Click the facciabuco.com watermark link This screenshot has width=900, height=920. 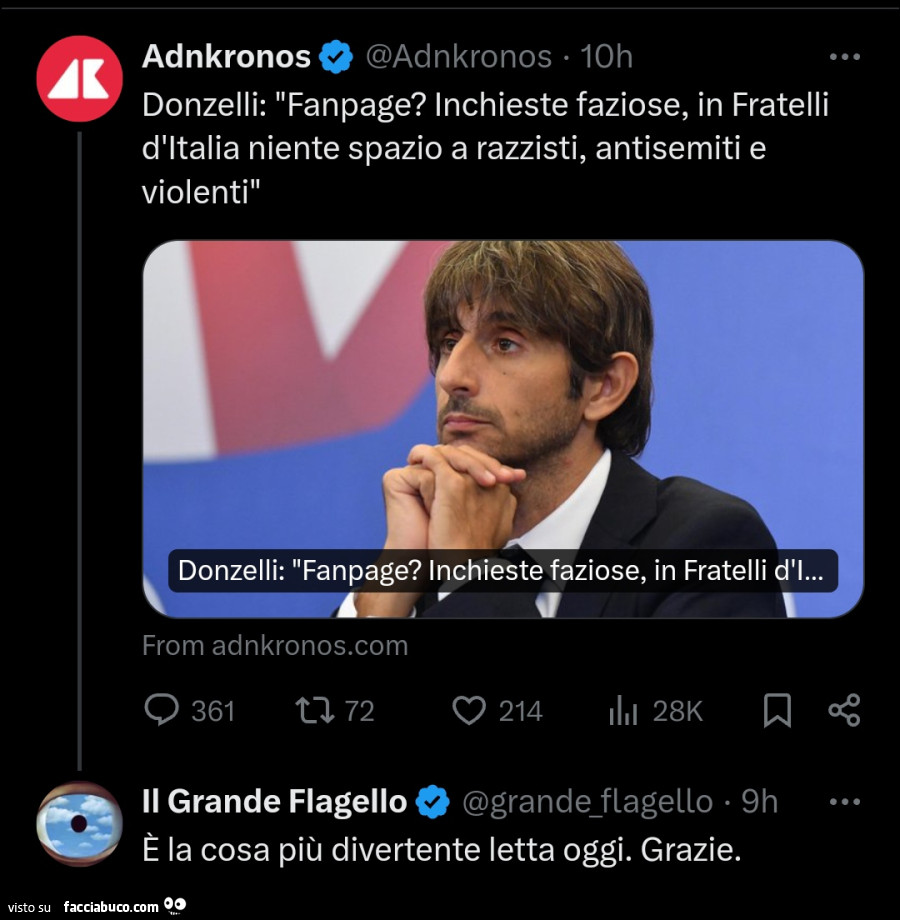pyautogui.click(x=110, y=904)
